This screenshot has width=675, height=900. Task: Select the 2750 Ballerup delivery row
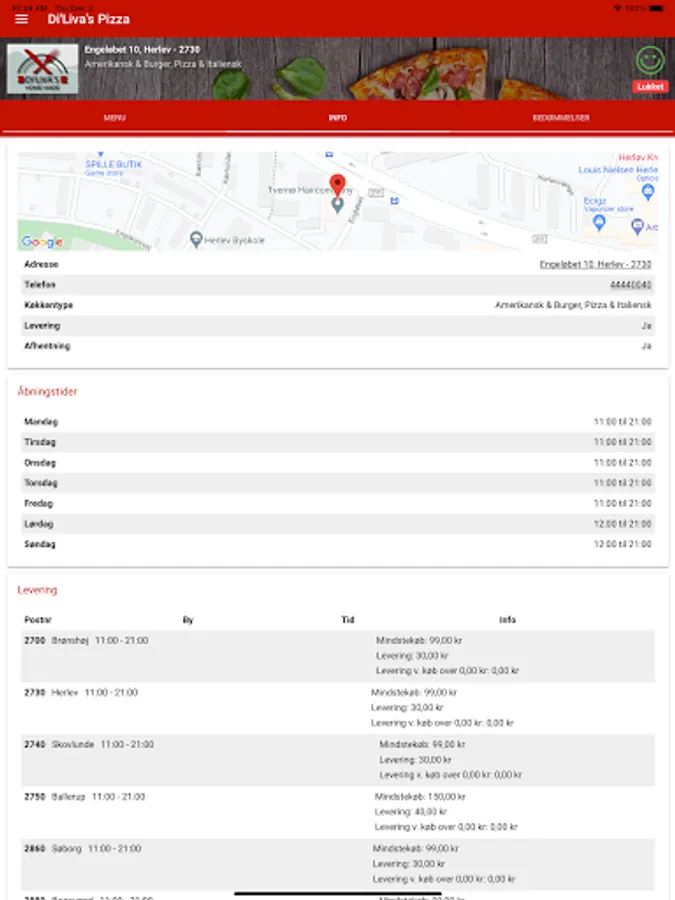(338, 812)
